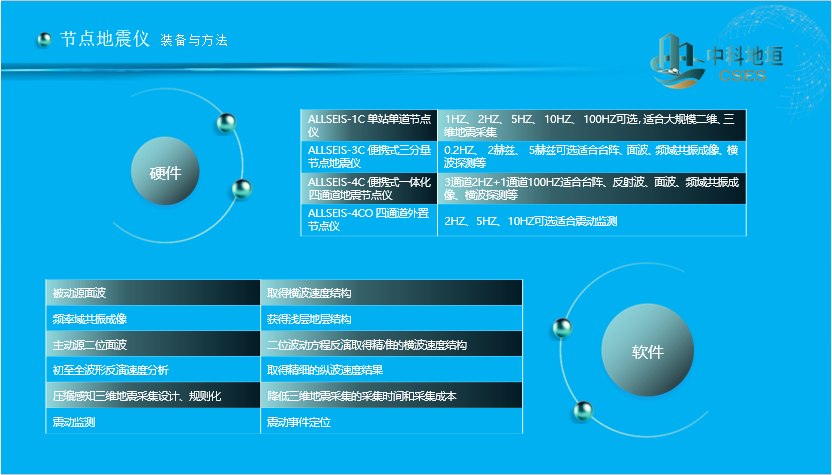
Task: Click the lower small sphere orbiting 软件
Action: pos(583,410)
